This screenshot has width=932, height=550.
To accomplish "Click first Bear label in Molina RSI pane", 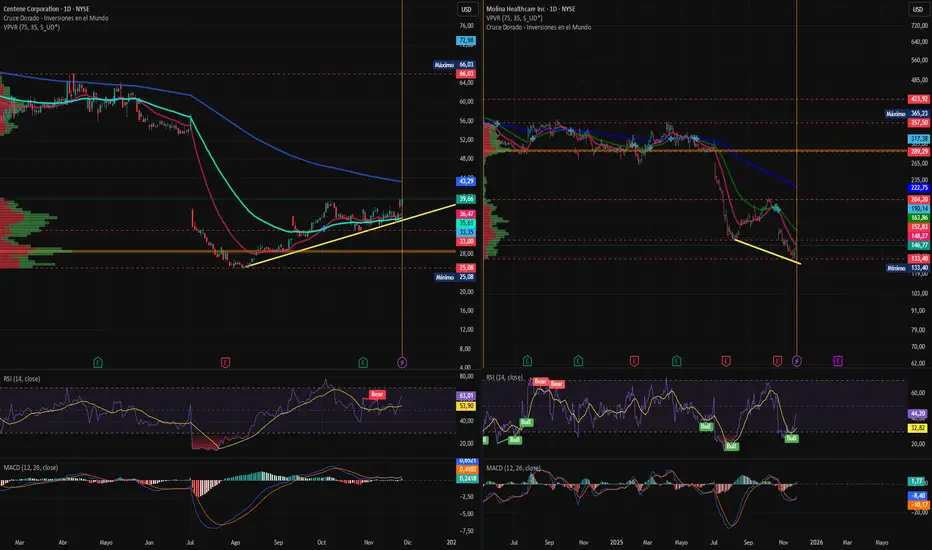I will [x=540, y=381].
